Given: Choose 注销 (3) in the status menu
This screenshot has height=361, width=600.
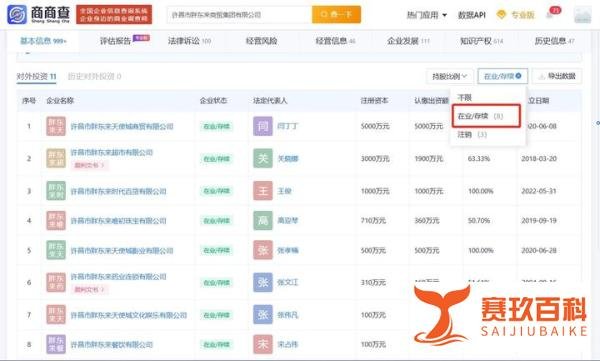Looking at the screenshot, I should (472, 134).
